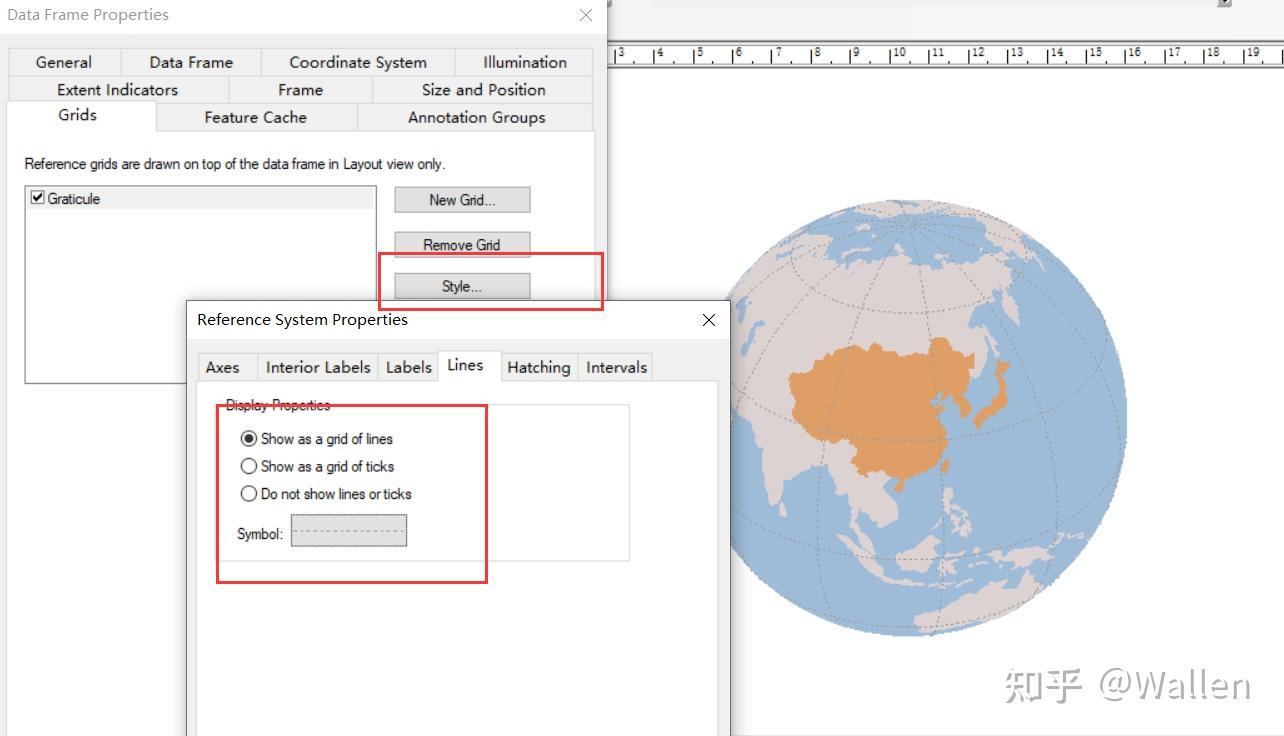Image resolution: width=1284 pixels, height=736 pixels.
Task: Select the Graticule entry in the grids list
Action: point(71,197)
